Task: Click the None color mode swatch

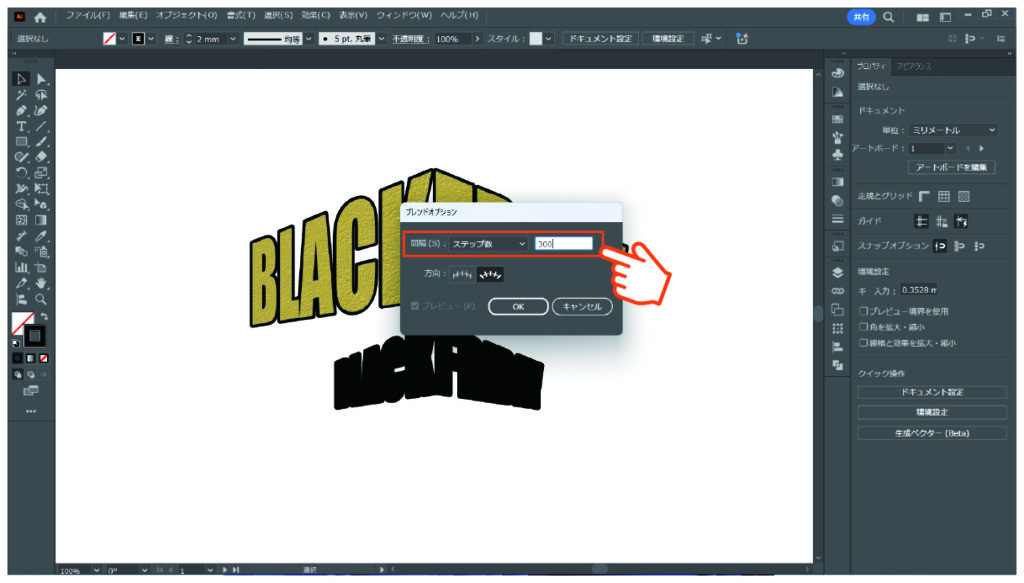Action: click(44, 358)
